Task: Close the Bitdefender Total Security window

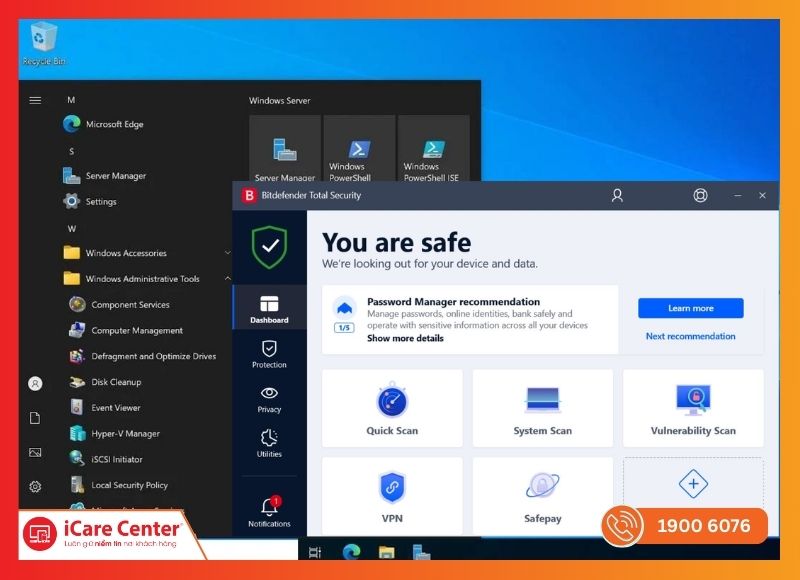Action: point(762,195)
